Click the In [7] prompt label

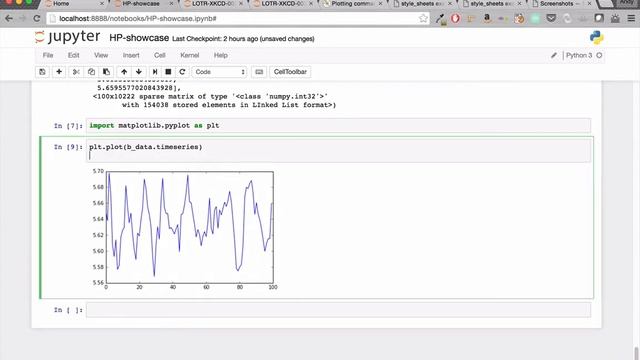[68, 126]
